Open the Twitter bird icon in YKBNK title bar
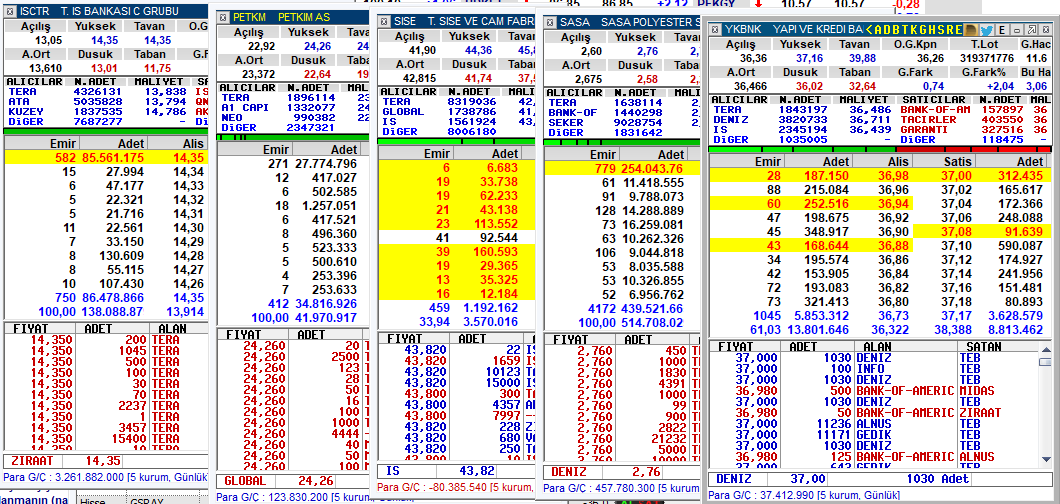1060x504 pixels. [x=986, y=30]
